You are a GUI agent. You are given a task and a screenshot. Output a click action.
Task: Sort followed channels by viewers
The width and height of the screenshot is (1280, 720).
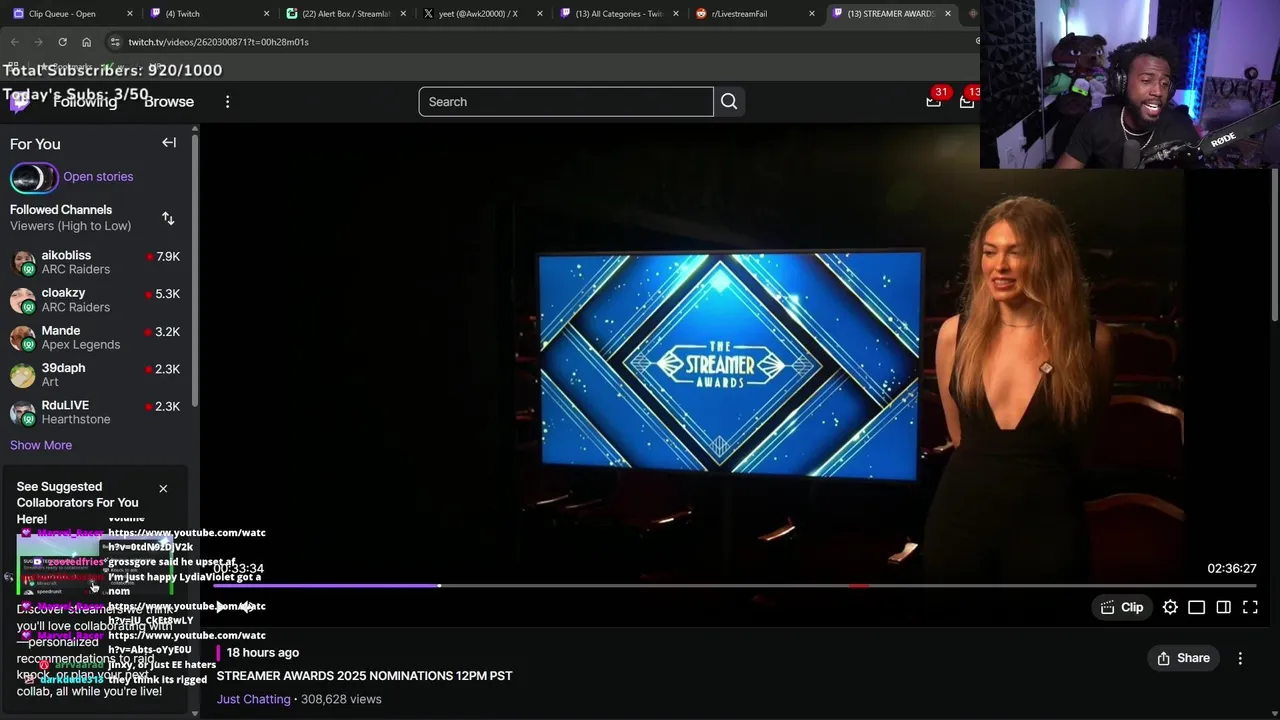pos(168,218)
